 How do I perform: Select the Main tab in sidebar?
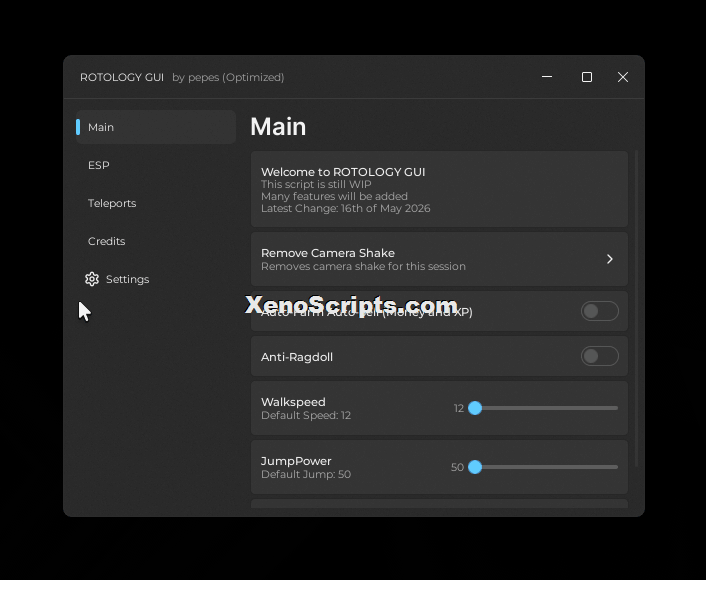coord(156,127)
